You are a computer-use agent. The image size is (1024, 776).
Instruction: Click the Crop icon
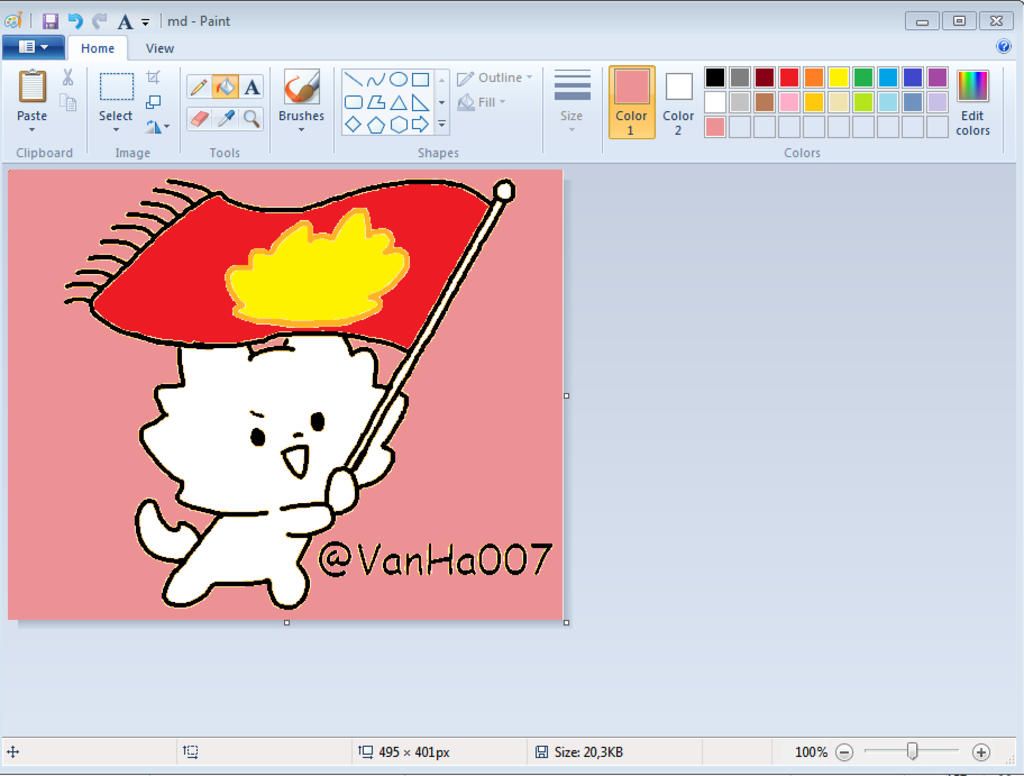coord(153,77)
